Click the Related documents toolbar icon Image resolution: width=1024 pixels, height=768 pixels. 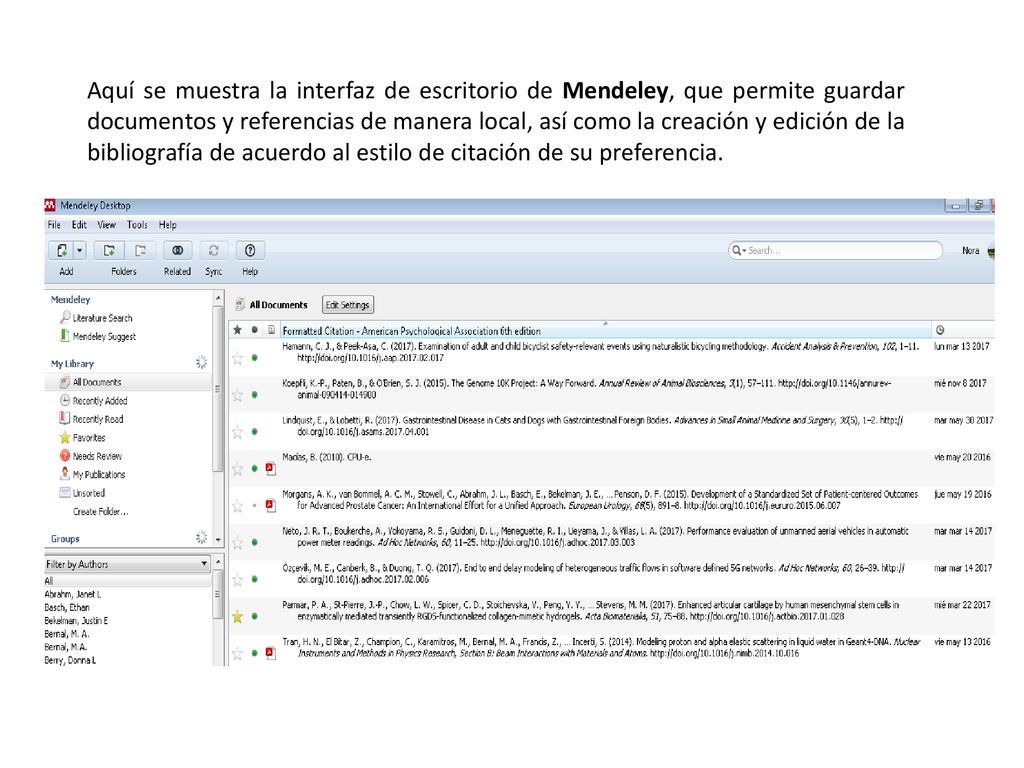pyautogui.click(x=177, y=250)
